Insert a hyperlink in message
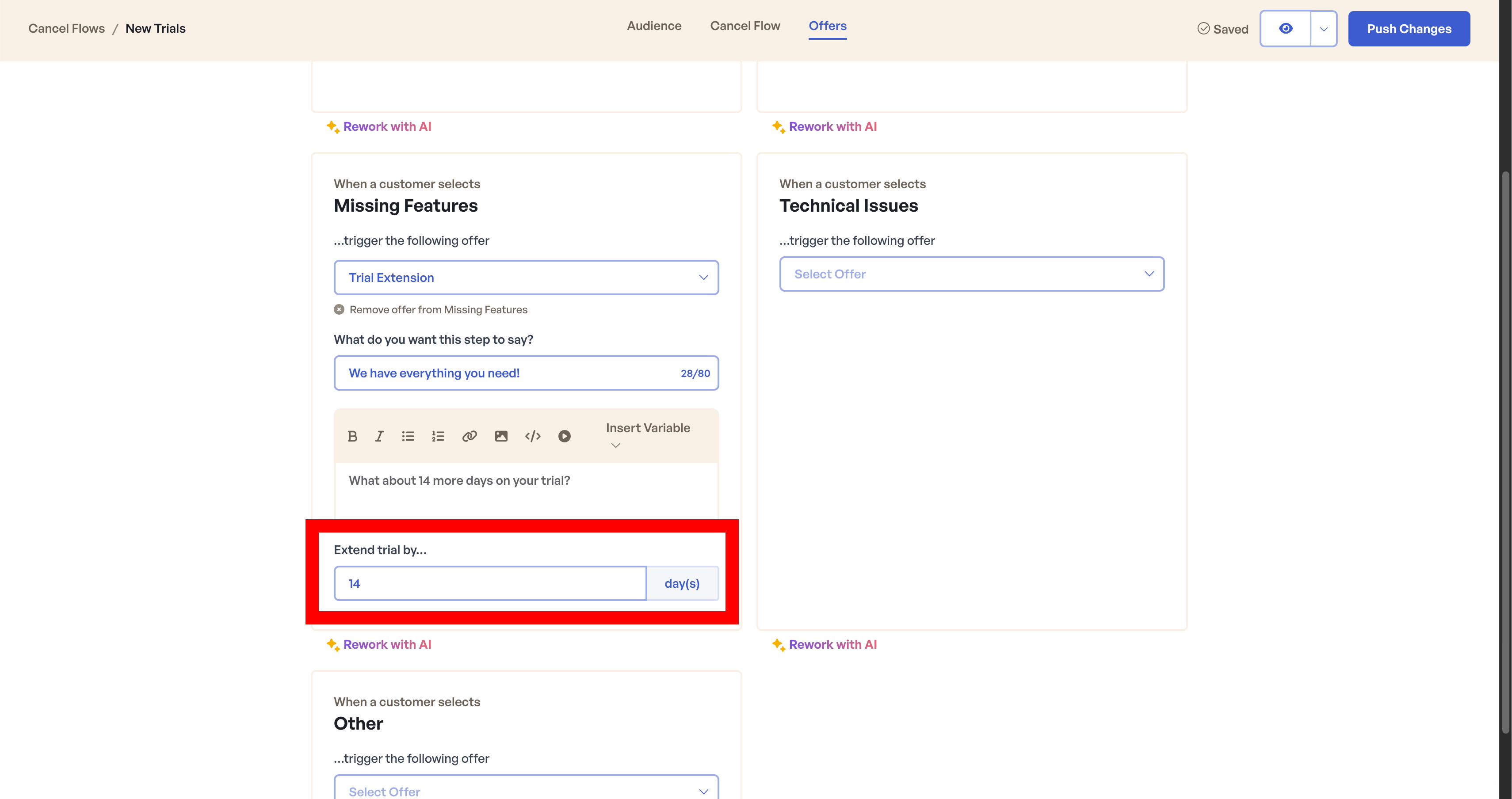1512x799 pixels. pos(470,436)
